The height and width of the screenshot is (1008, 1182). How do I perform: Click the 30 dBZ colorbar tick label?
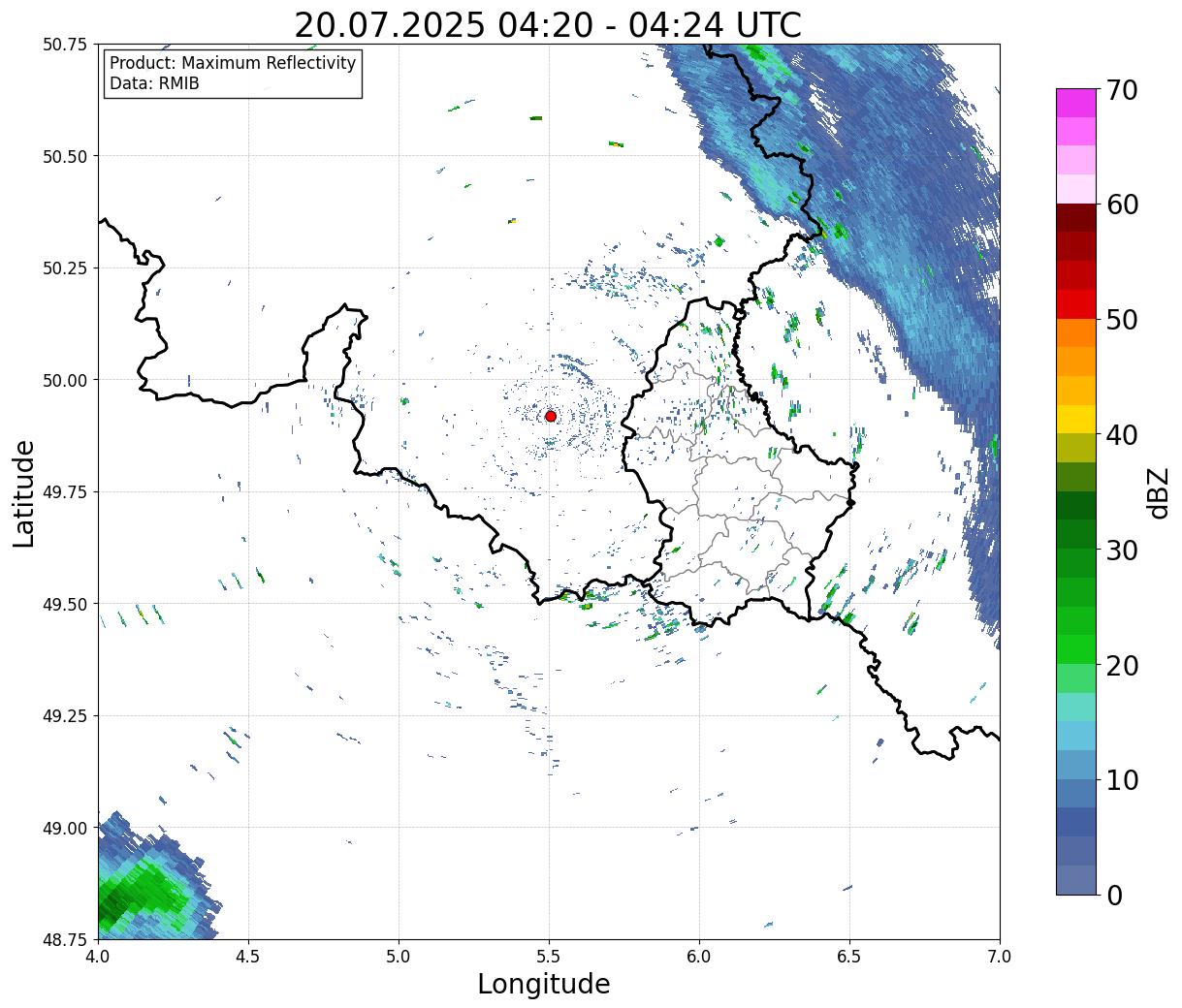click(1122, 551)
